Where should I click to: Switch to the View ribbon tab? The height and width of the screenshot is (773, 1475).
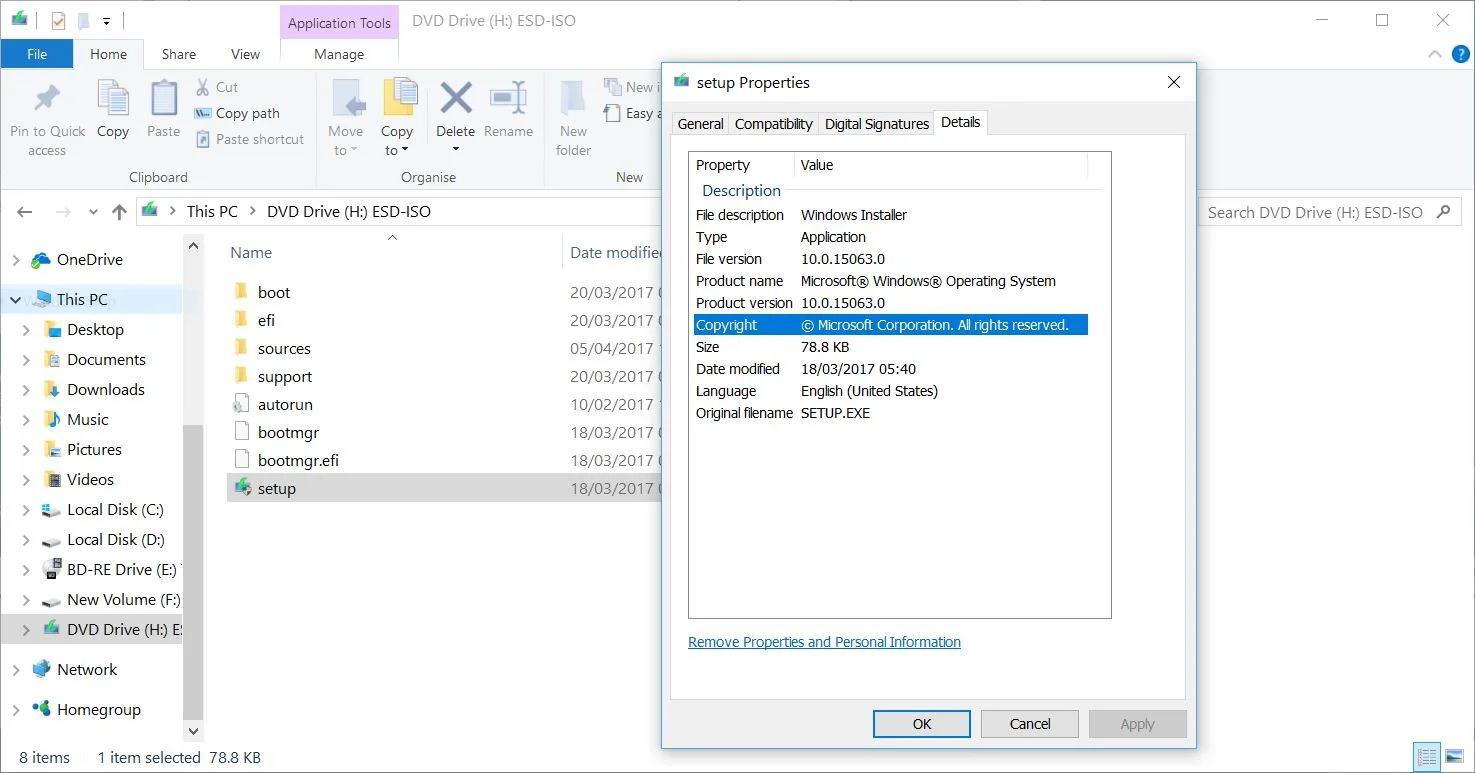point(245,54)
